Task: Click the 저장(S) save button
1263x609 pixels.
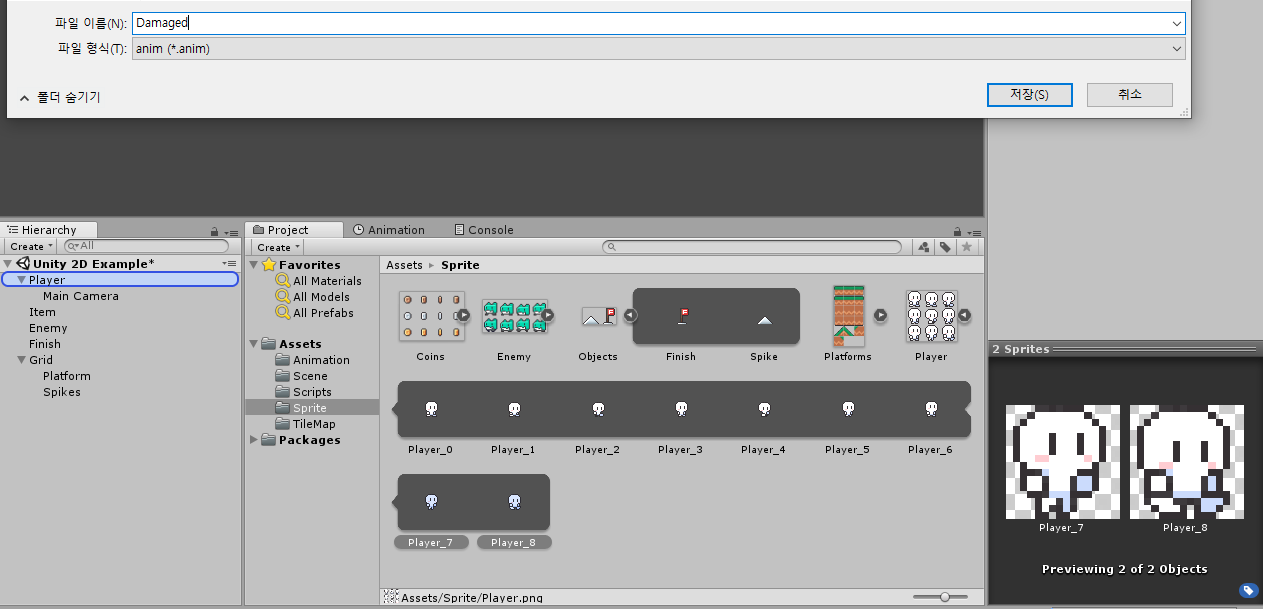Action: pyautogui.click(x=1029, y=94)
